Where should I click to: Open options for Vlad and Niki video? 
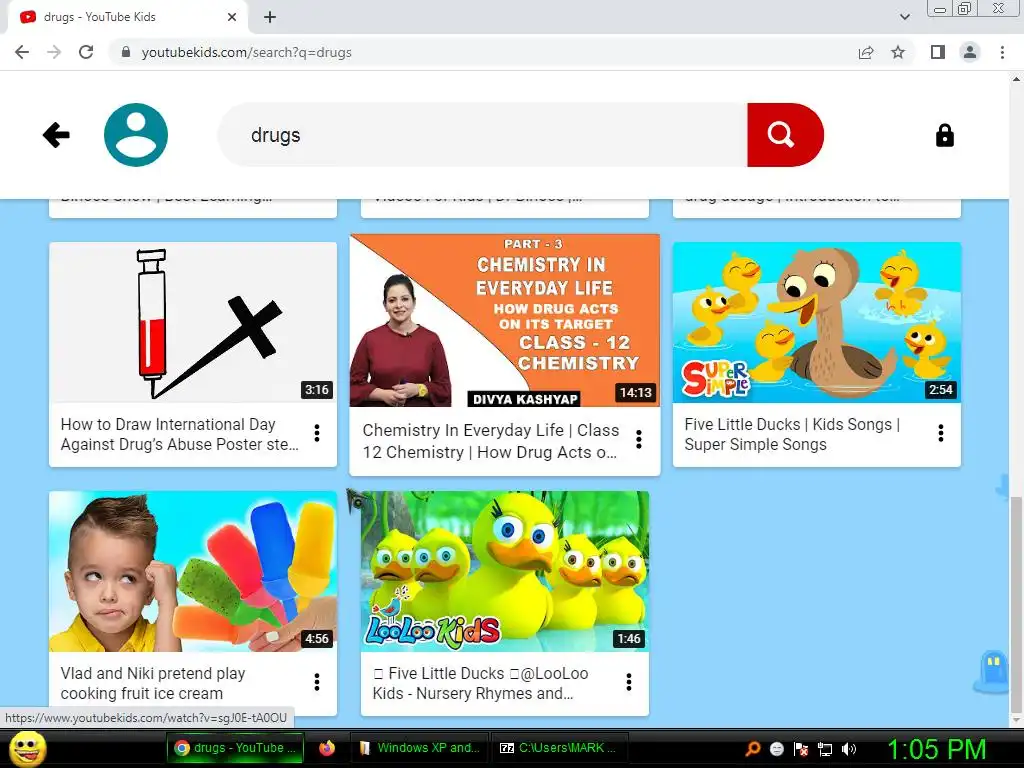coord(317,682)
